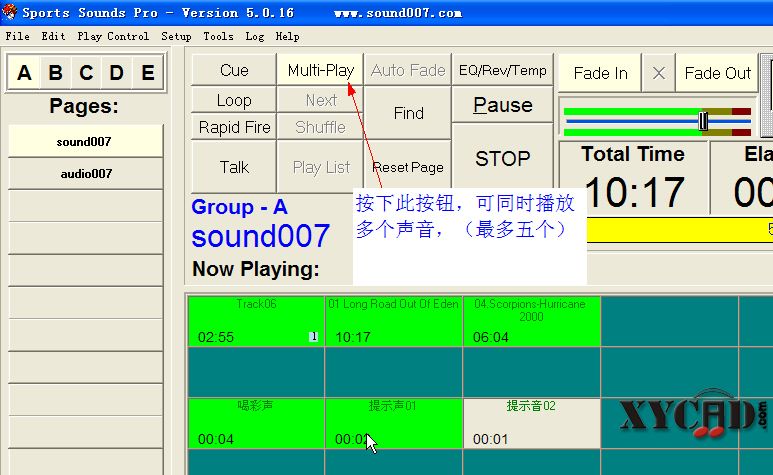Stop playback with STOP button
Viewport: 773px width, 475px height.
tap(502, 158)
